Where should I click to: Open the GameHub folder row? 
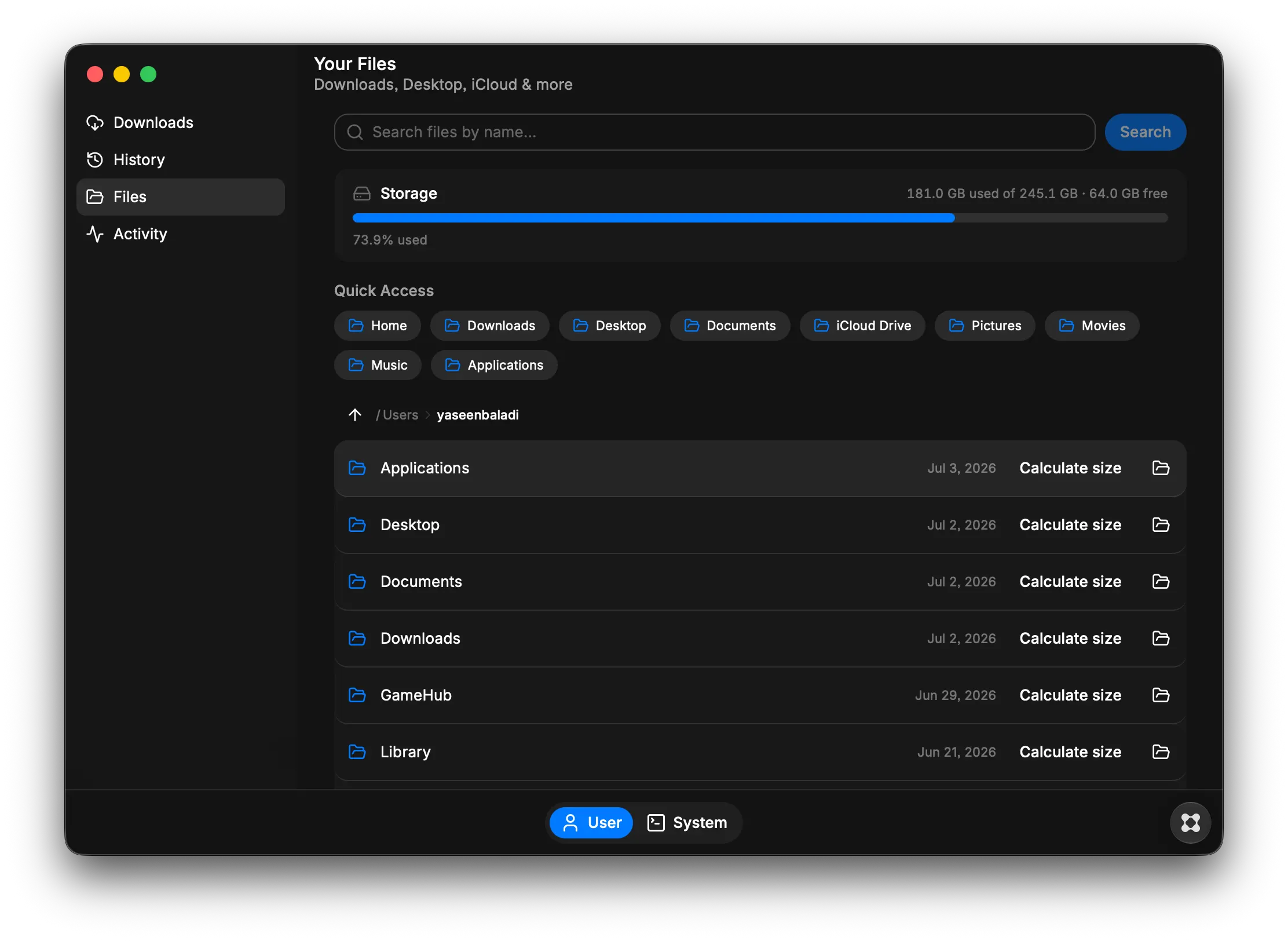[x=760, y=695]
